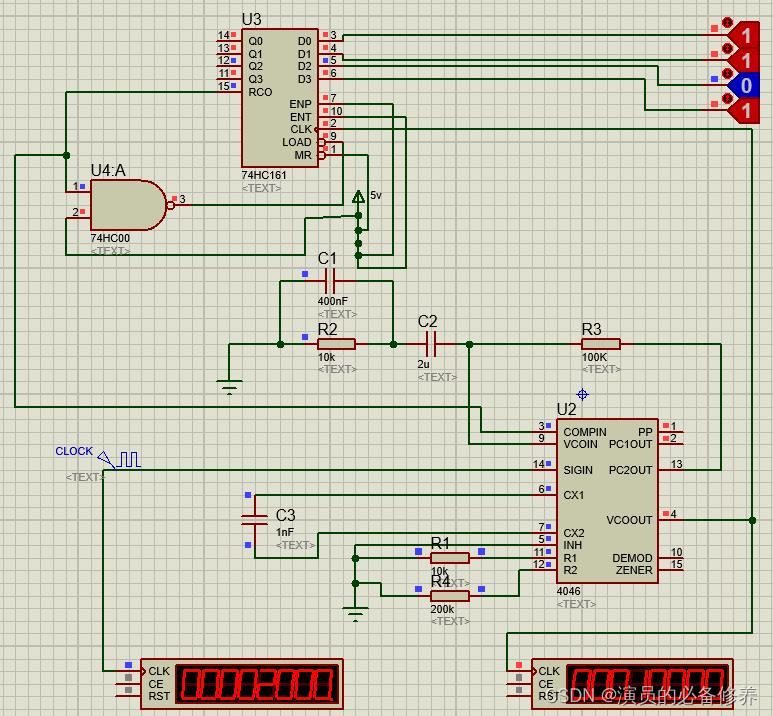Click the 4046 part label
The image size is (773, 716).
568,591
